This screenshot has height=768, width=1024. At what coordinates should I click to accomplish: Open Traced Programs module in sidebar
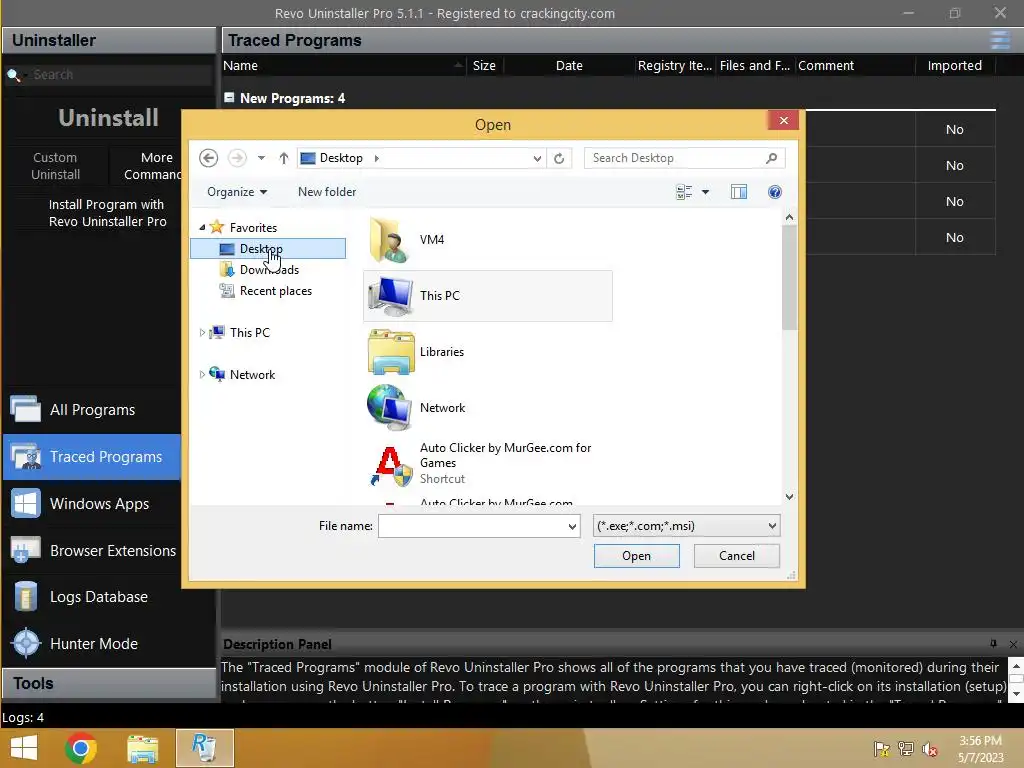92,456
